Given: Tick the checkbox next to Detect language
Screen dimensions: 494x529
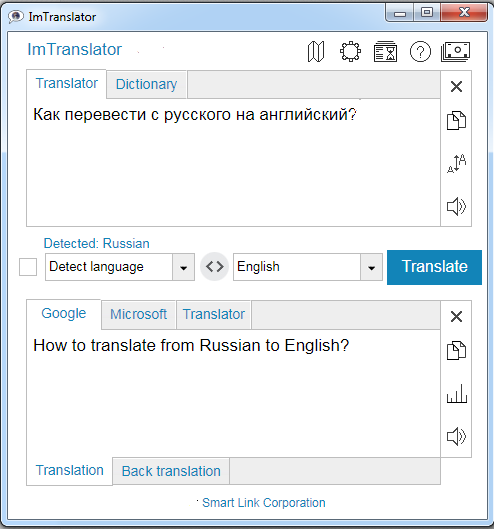Looking at the screenshot, I should tap(28, 267).
